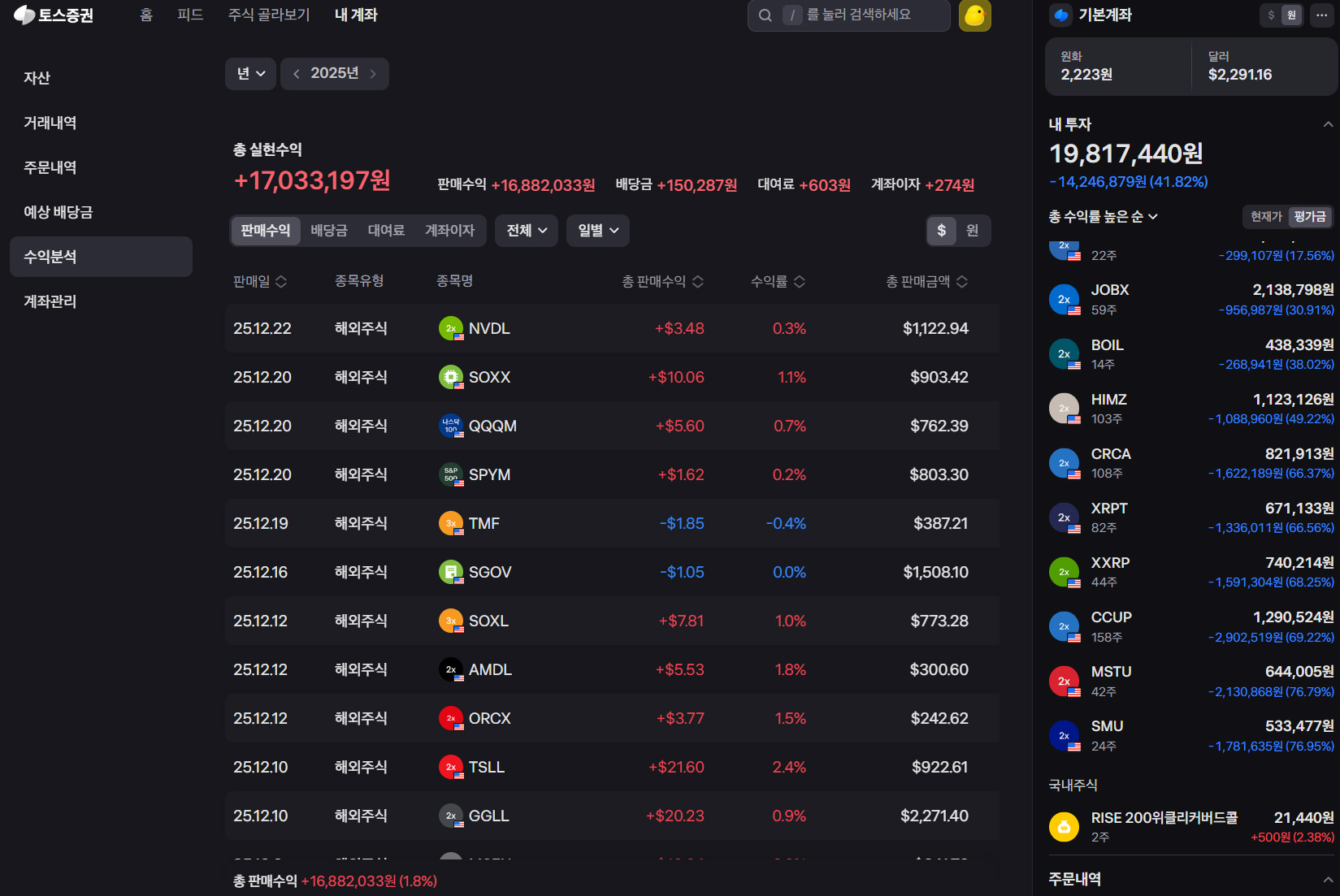Open the 일별 grouping dropdown

pos(598,231)
